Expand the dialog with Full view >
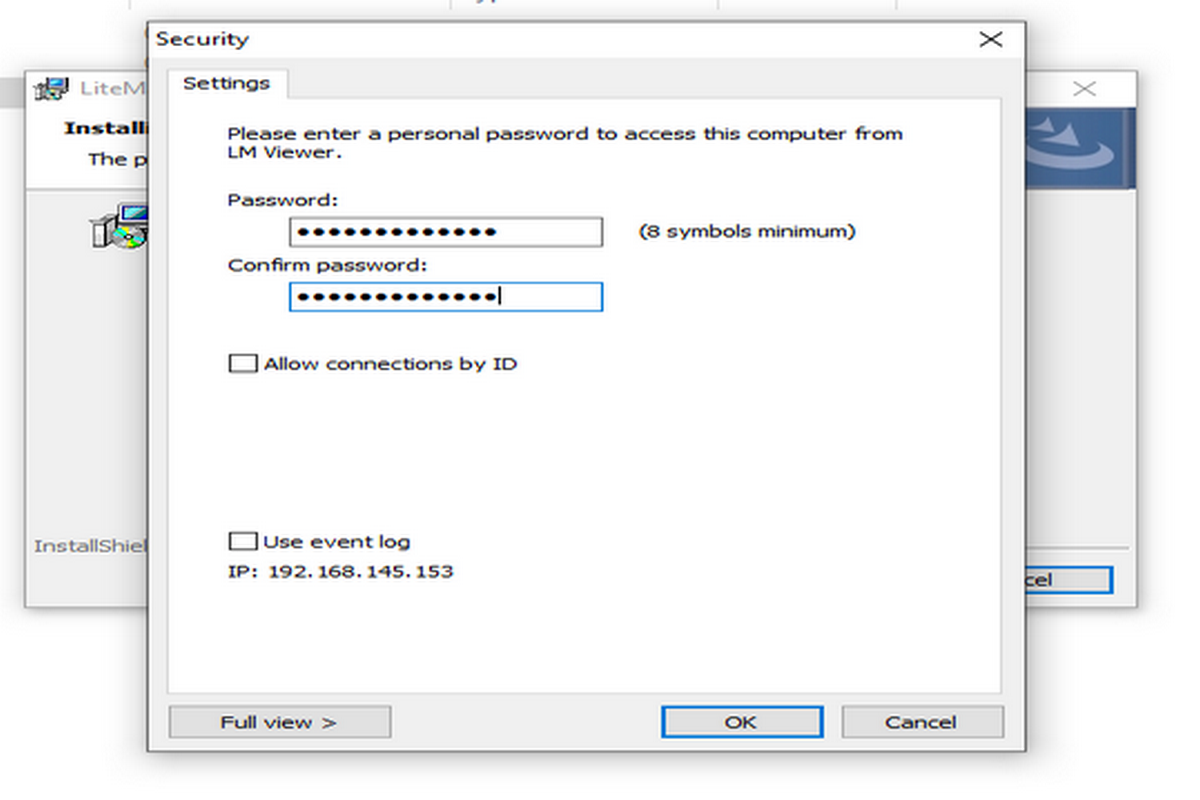This screenshot has width=1200, height=800. pos(279,722)
